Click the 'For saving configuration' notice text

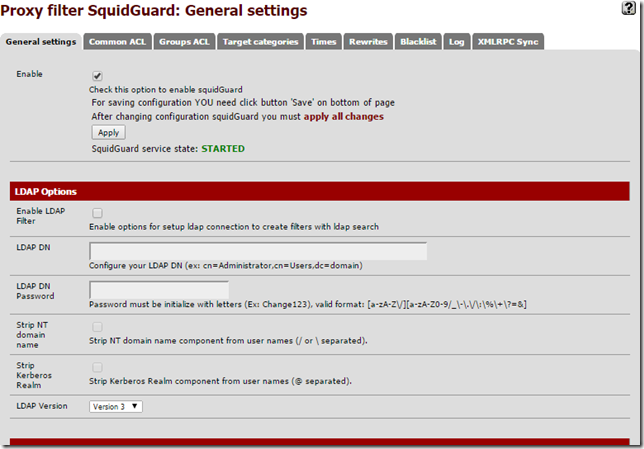tap(243, 103)
